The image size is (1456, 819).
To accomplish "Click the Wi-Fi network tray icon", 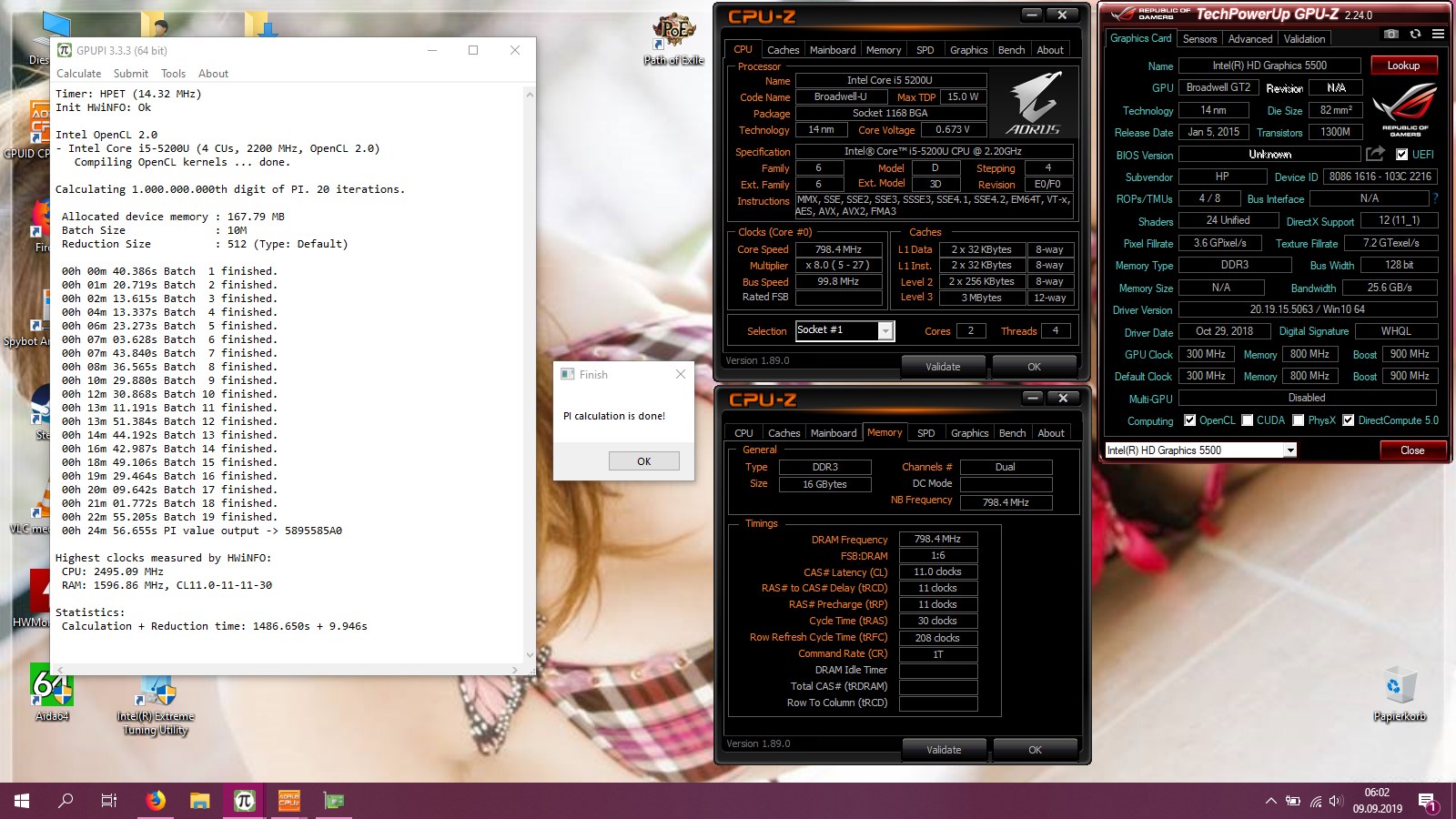I will click(1315, 802).
